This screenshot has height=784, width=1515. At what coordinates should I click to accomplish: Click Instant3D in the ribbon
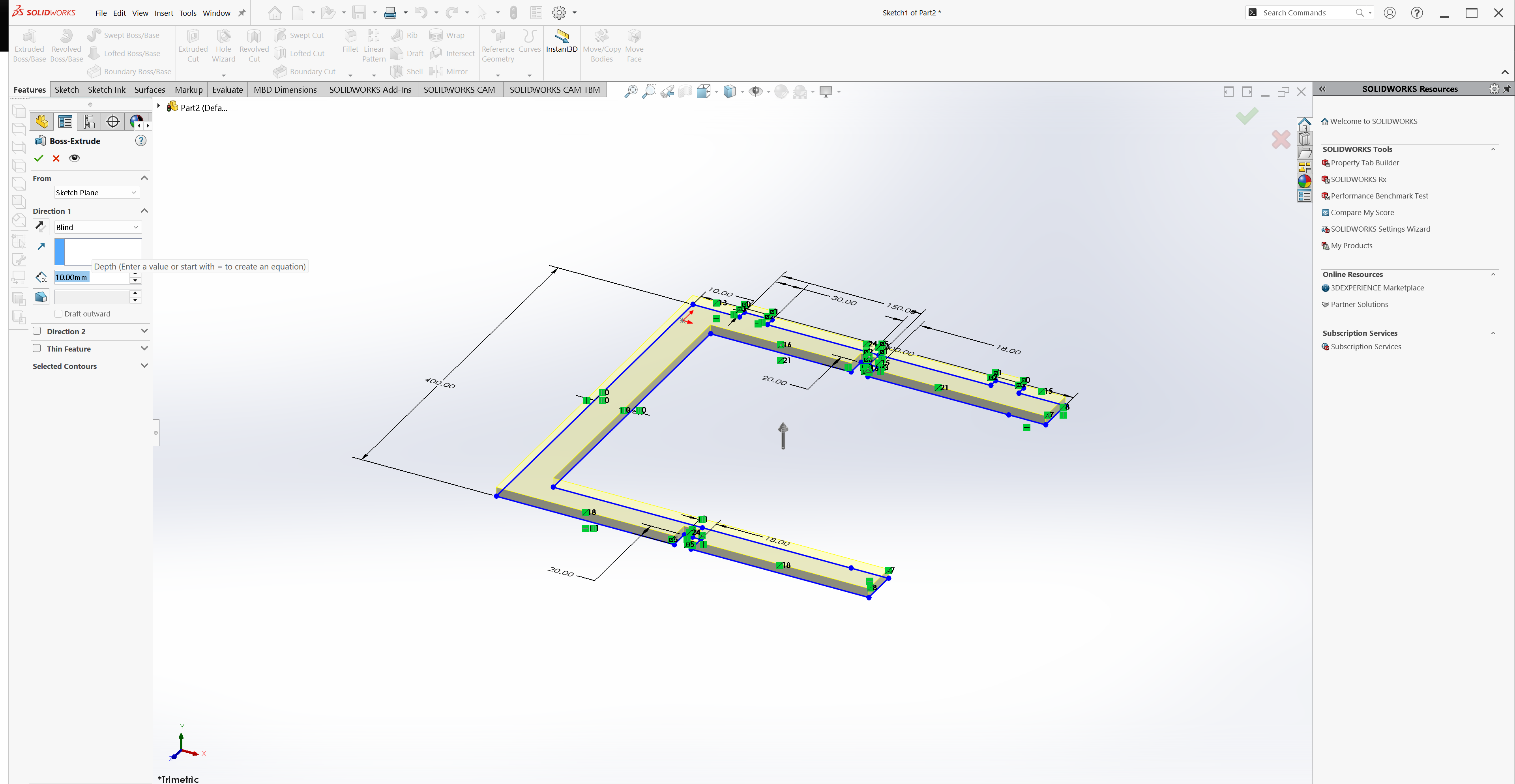tap(561, 42)
